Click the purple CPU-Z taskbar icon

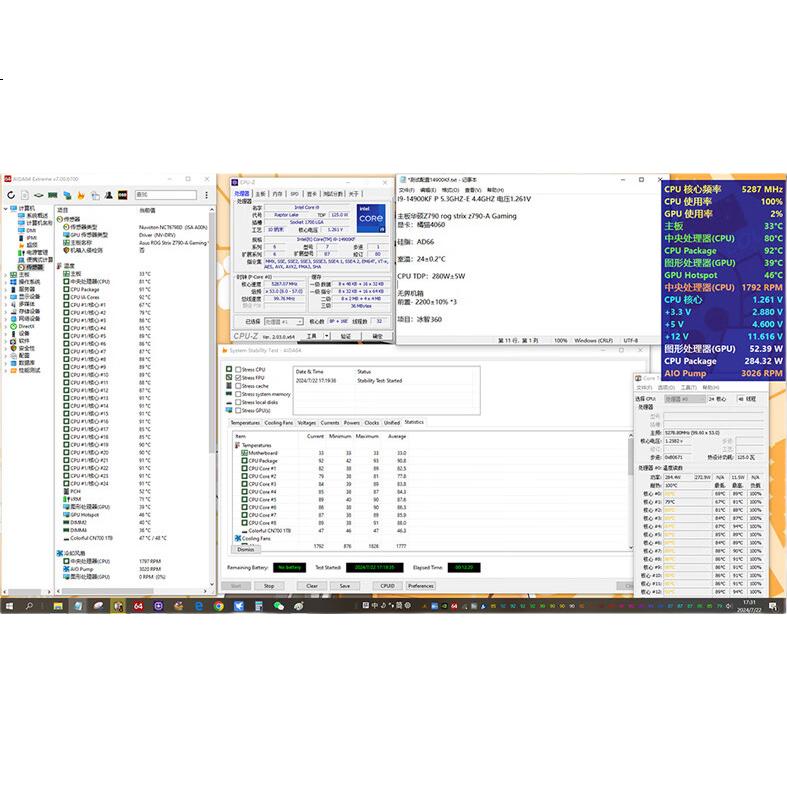pos(159,606)
